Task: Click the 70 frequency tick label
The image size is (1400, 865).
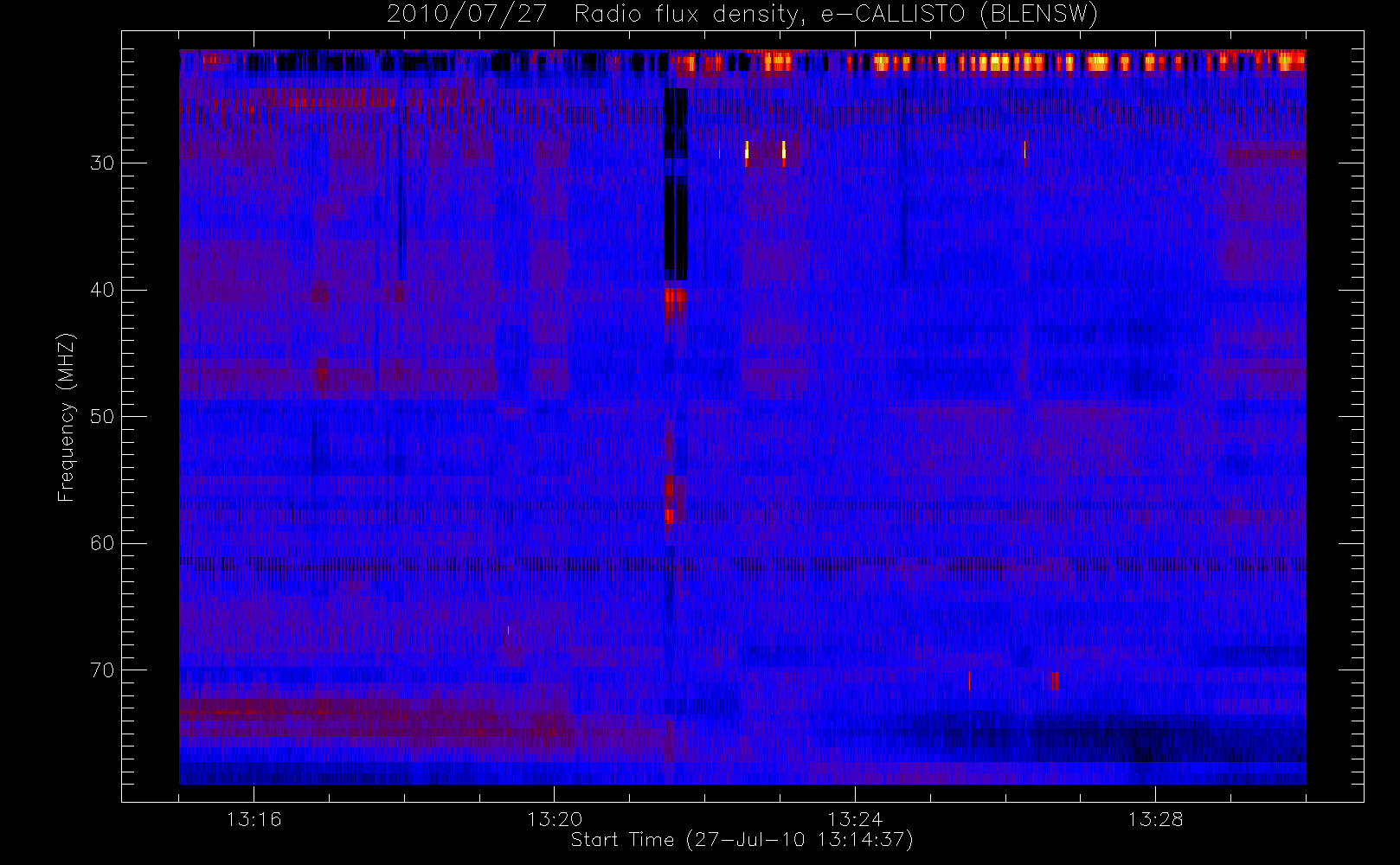Action: (102, 670)
